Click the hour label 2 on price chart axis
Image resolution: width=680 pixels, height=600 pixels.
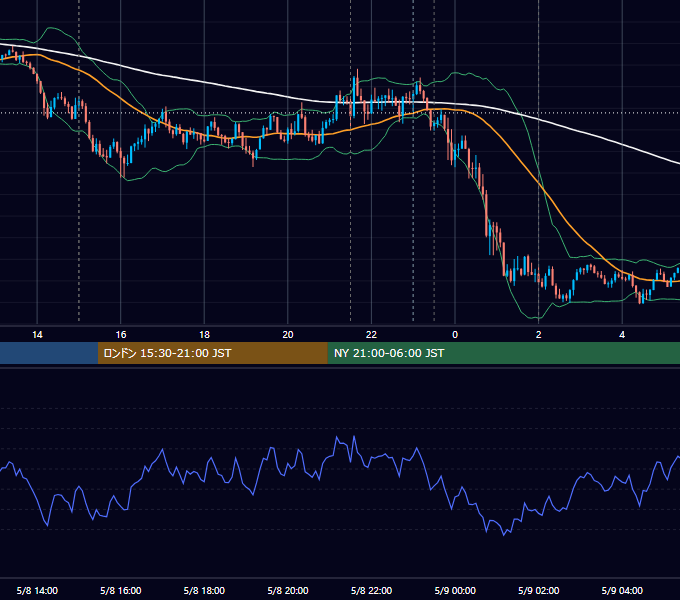[539, 335]
